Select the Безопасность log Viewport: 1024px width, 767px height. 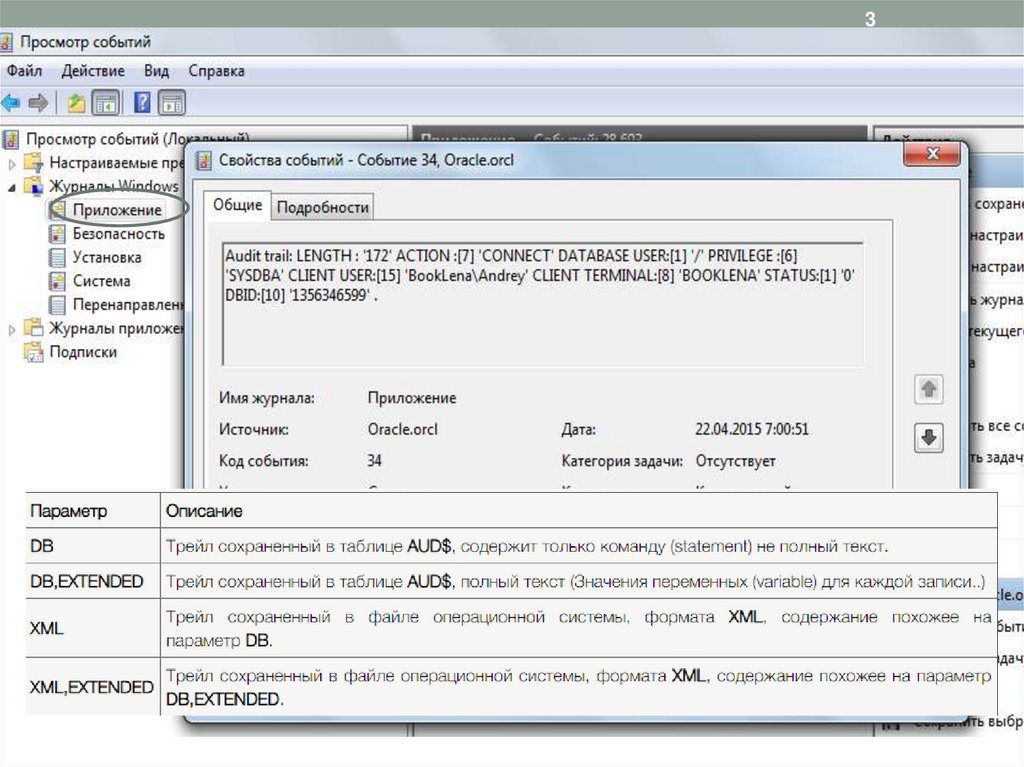(x=118, y=233)
